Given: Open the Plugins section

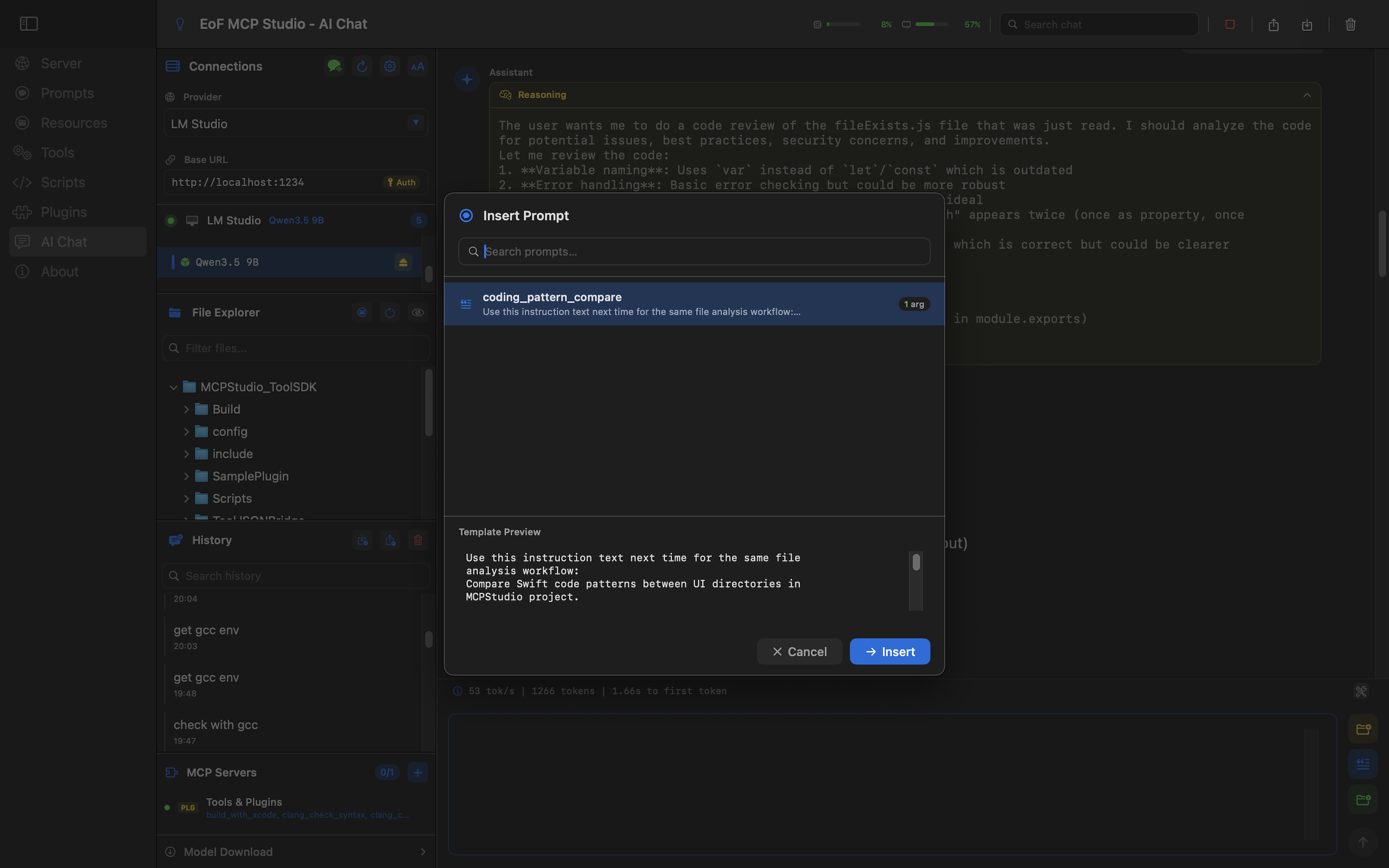Looking at the screenshot, I should (x=78, y=213).
